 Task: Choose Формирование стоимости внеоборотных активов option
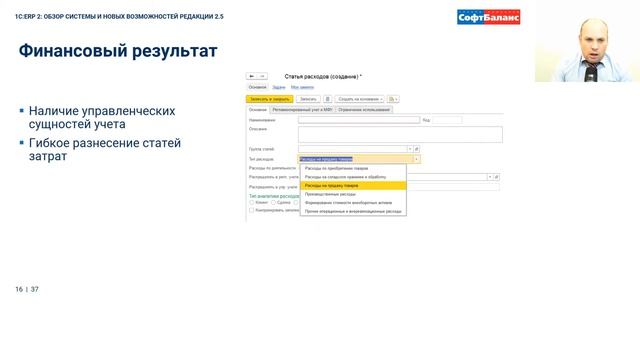pos(353,203)
